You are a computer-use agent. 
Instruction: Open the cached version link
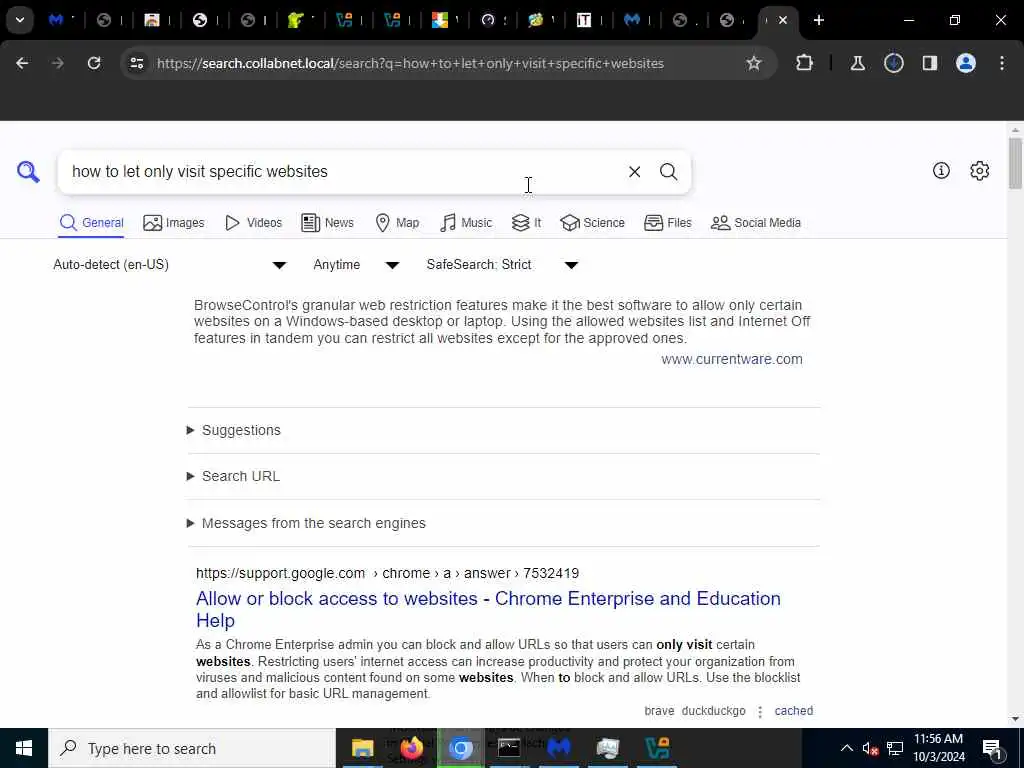pos(793,711)
